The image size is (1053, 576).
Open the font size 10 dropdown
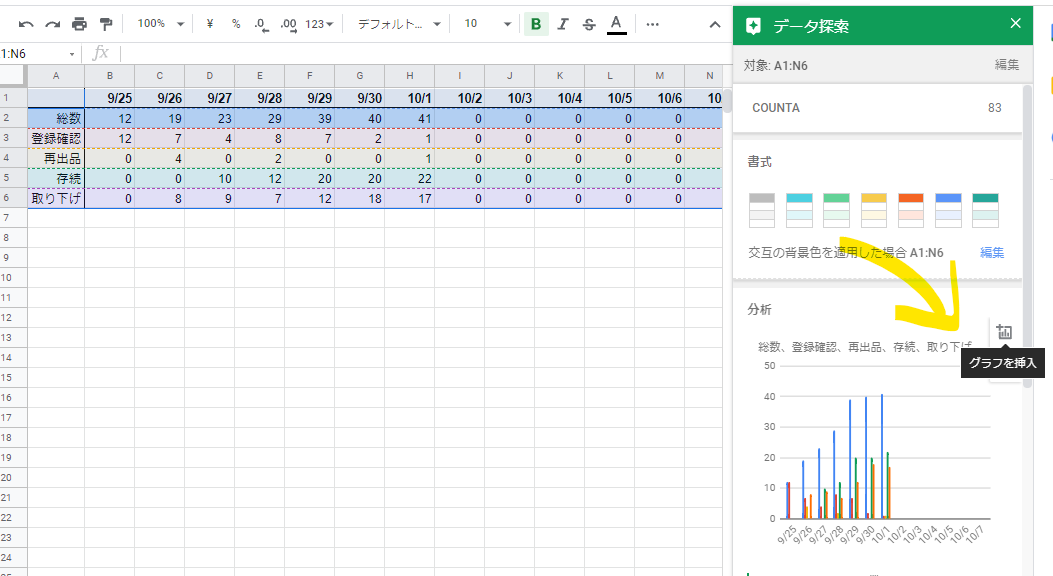[x=488, y=24]
